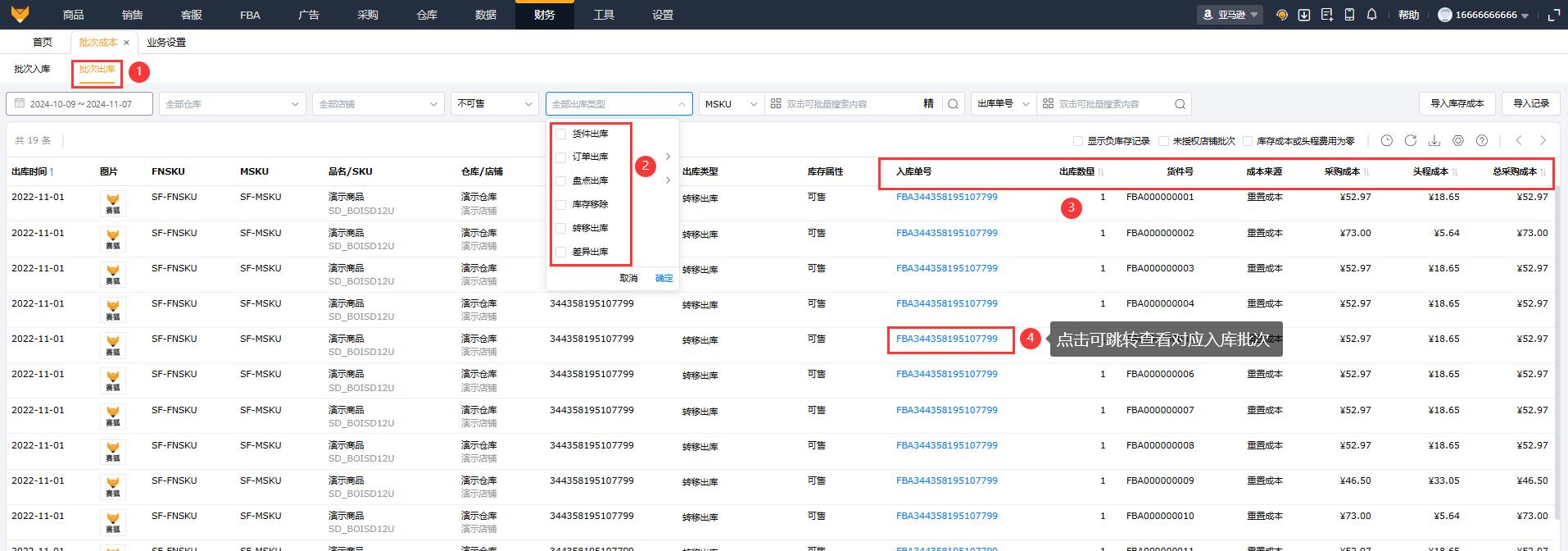The image size is (1568, 551).
Task: Click the clock history icon in table toolbar
Action: click(x=1386, y=141)
